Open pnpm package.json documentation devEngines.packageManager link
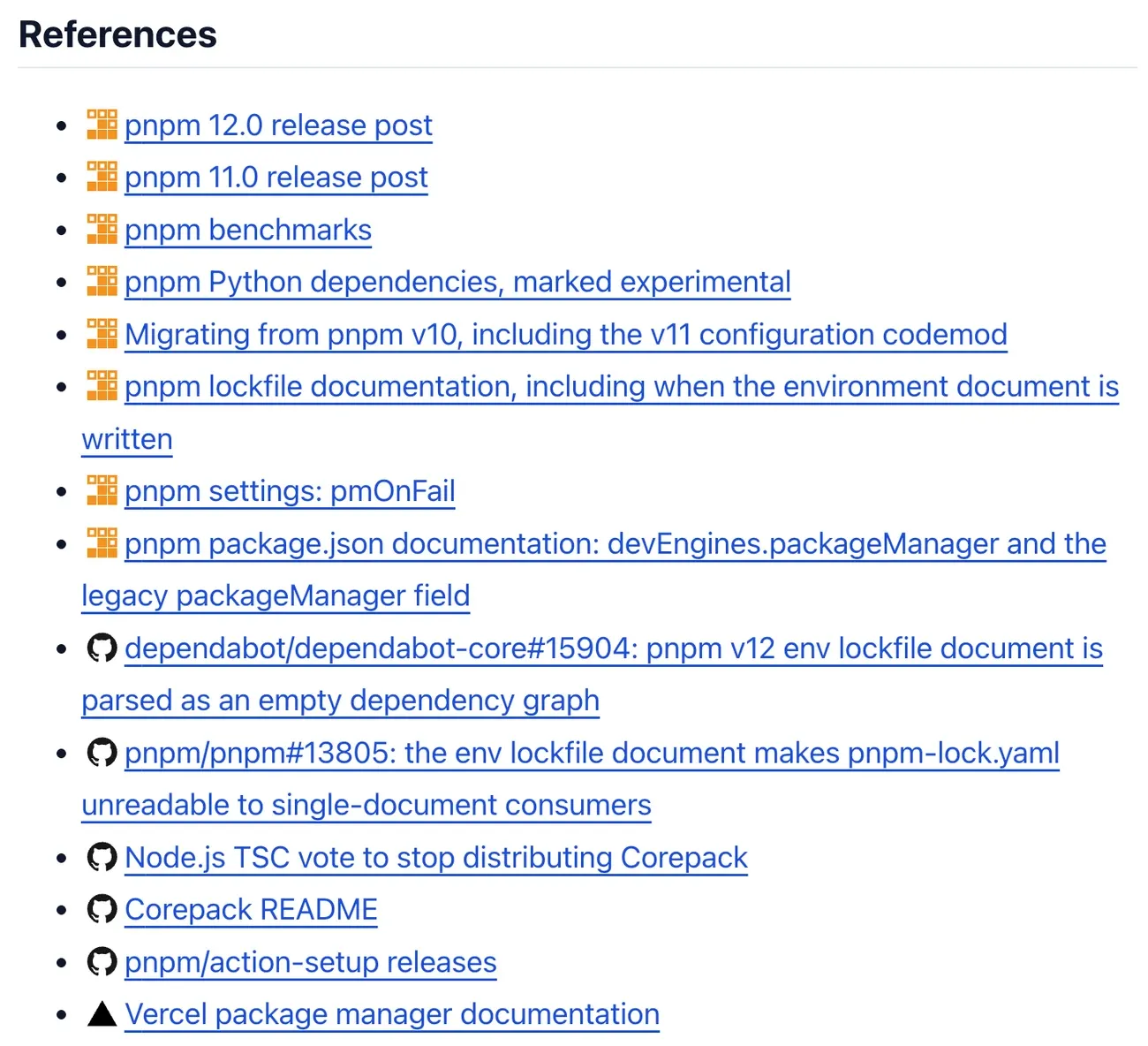This screenshot has height=1046, width=1148. coord(616,544)
